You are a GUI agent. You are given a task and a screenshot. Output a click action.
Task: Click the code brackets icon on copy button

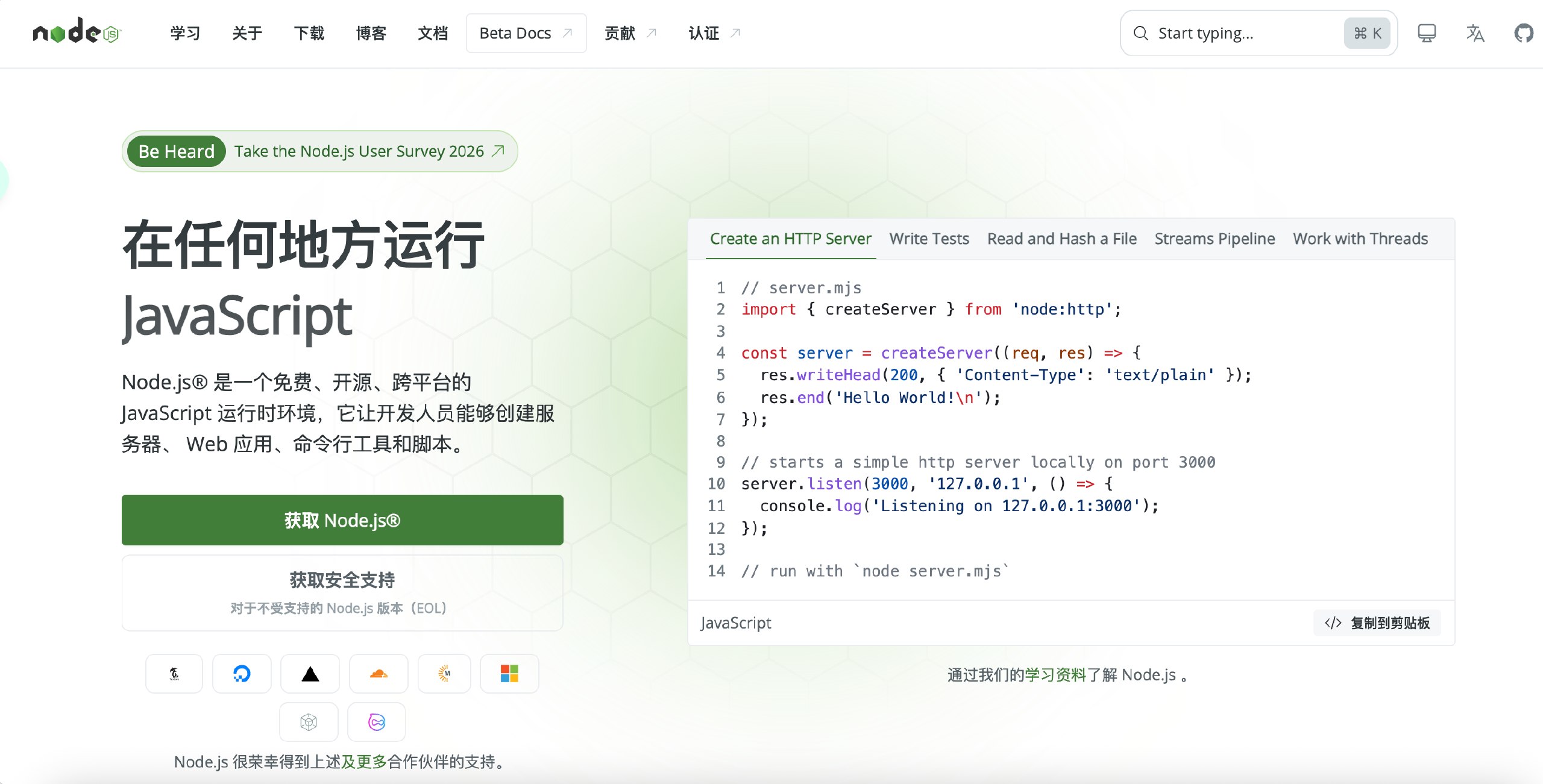pyautogui.click(x=1333, y=623)
